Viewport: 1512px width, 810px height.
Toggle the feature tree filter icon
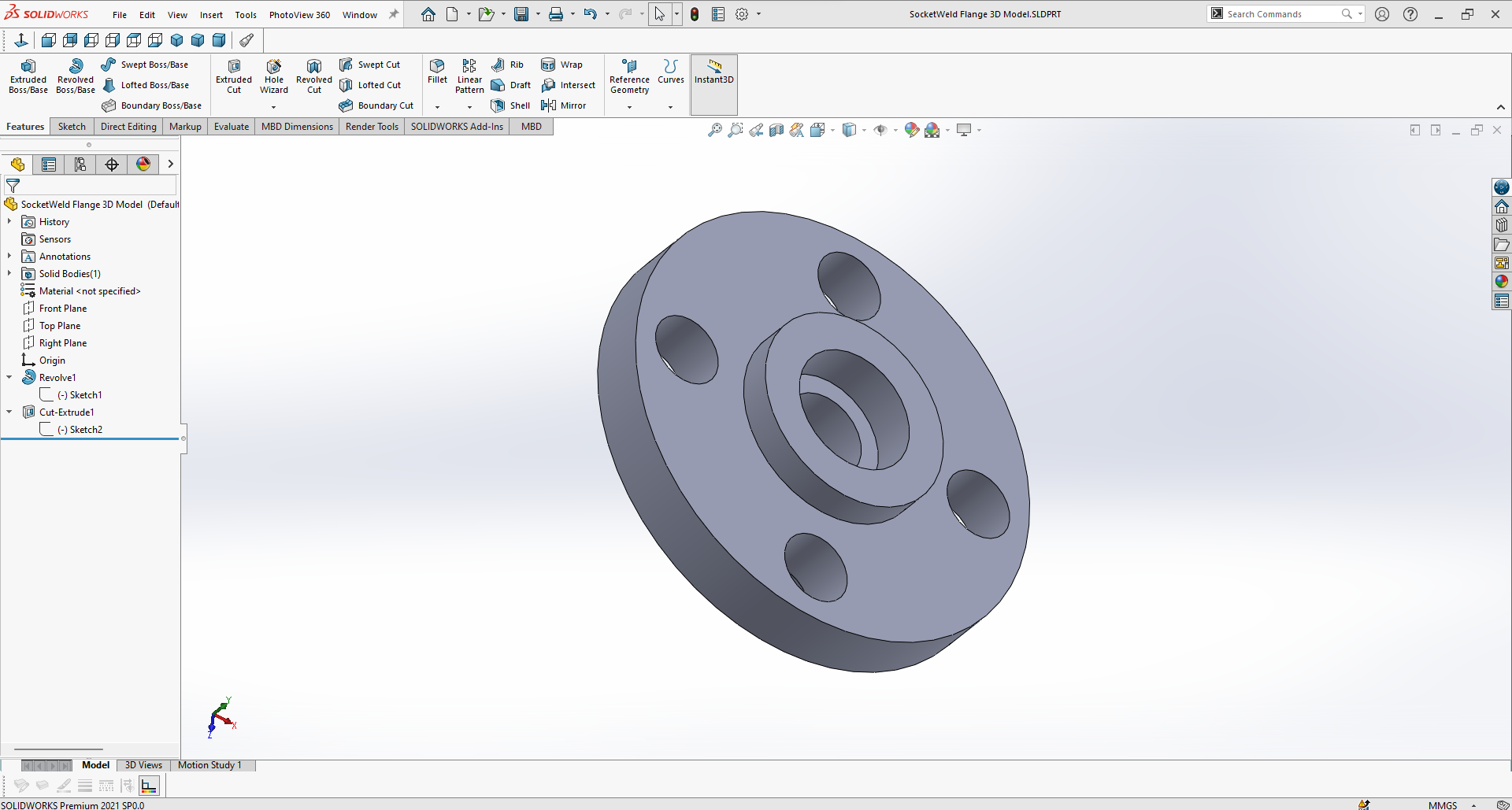pyautogui.click(x=13, y=186)
